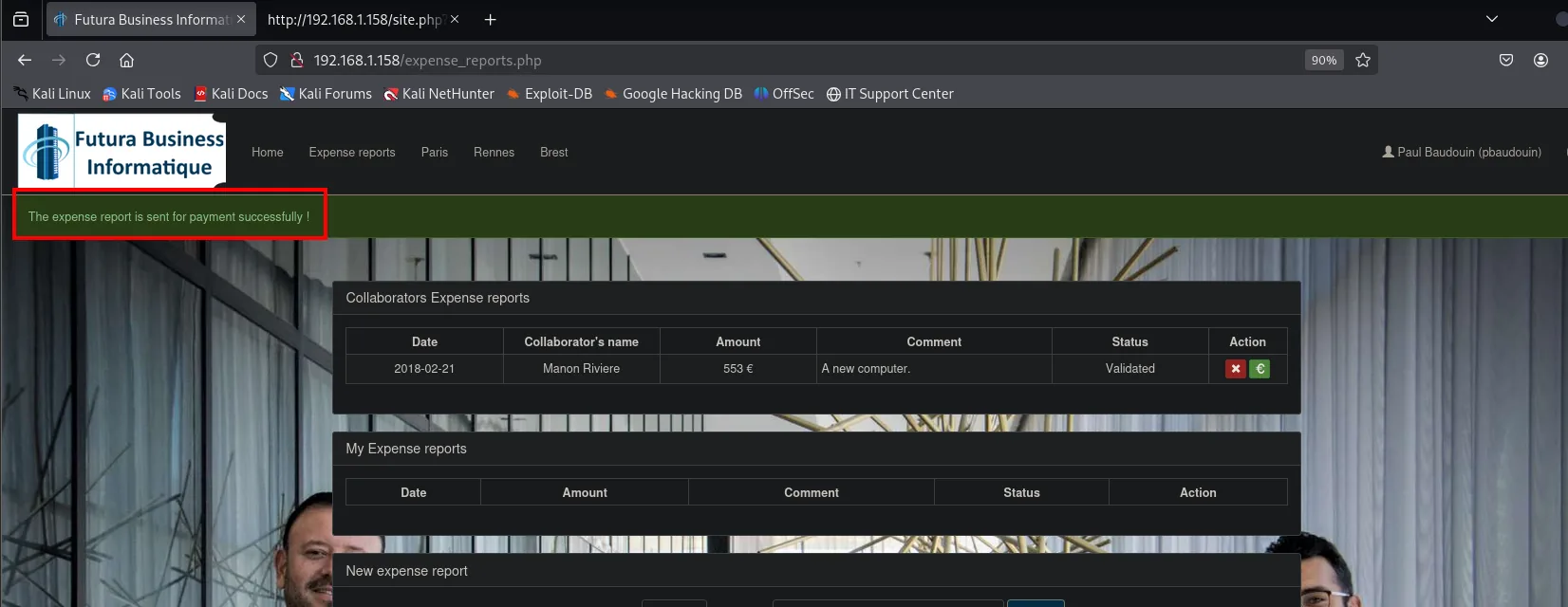
Task: Show the tracking protection shield info
Action: 271,60
